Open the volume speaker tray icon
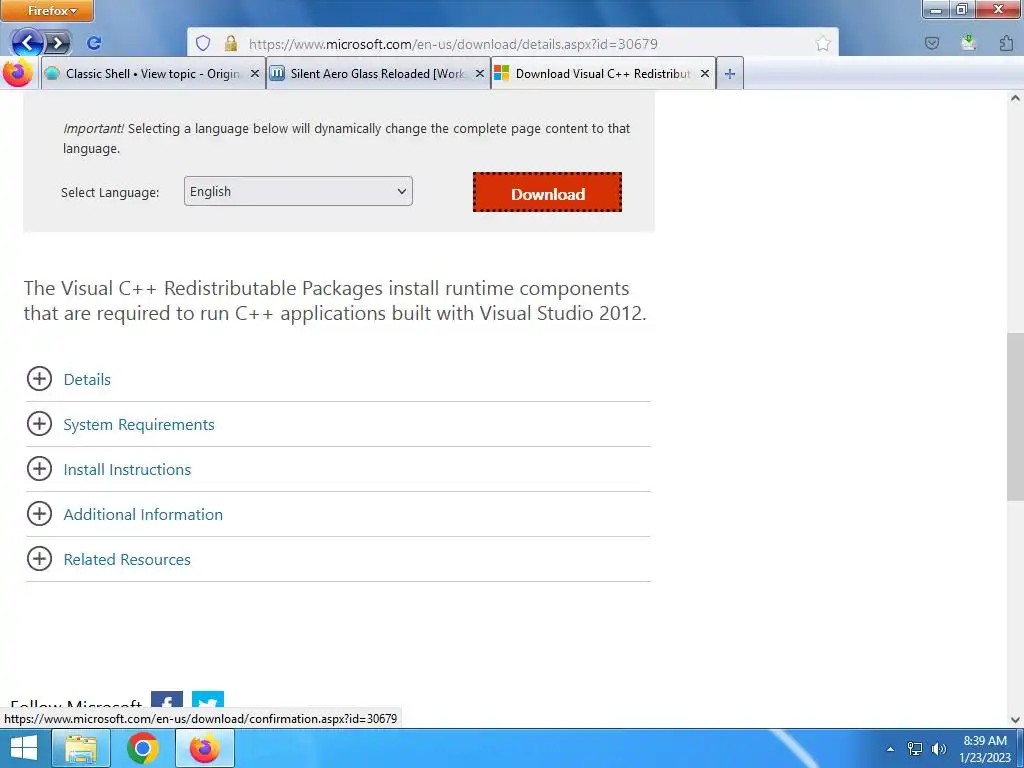 (x=939, y=749)
